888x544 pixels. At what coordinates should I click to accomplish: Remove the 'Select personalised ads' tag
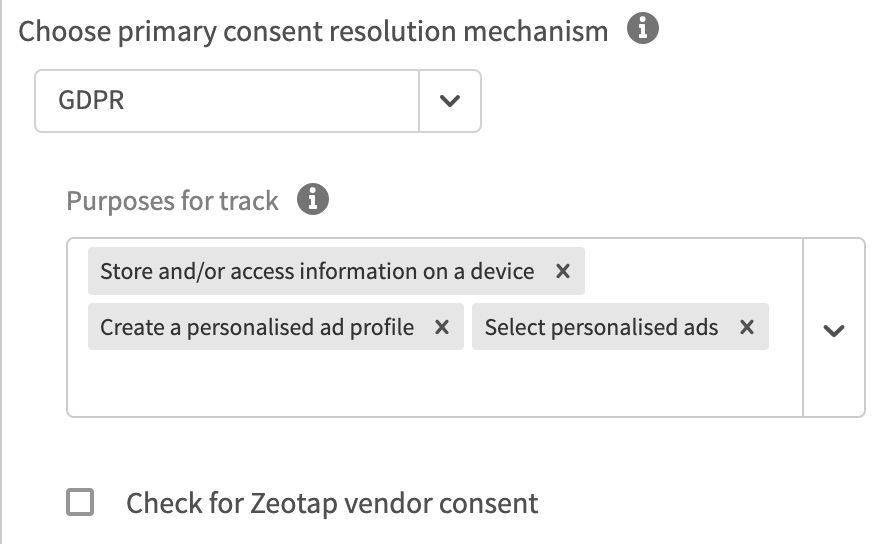coord(746,327)
